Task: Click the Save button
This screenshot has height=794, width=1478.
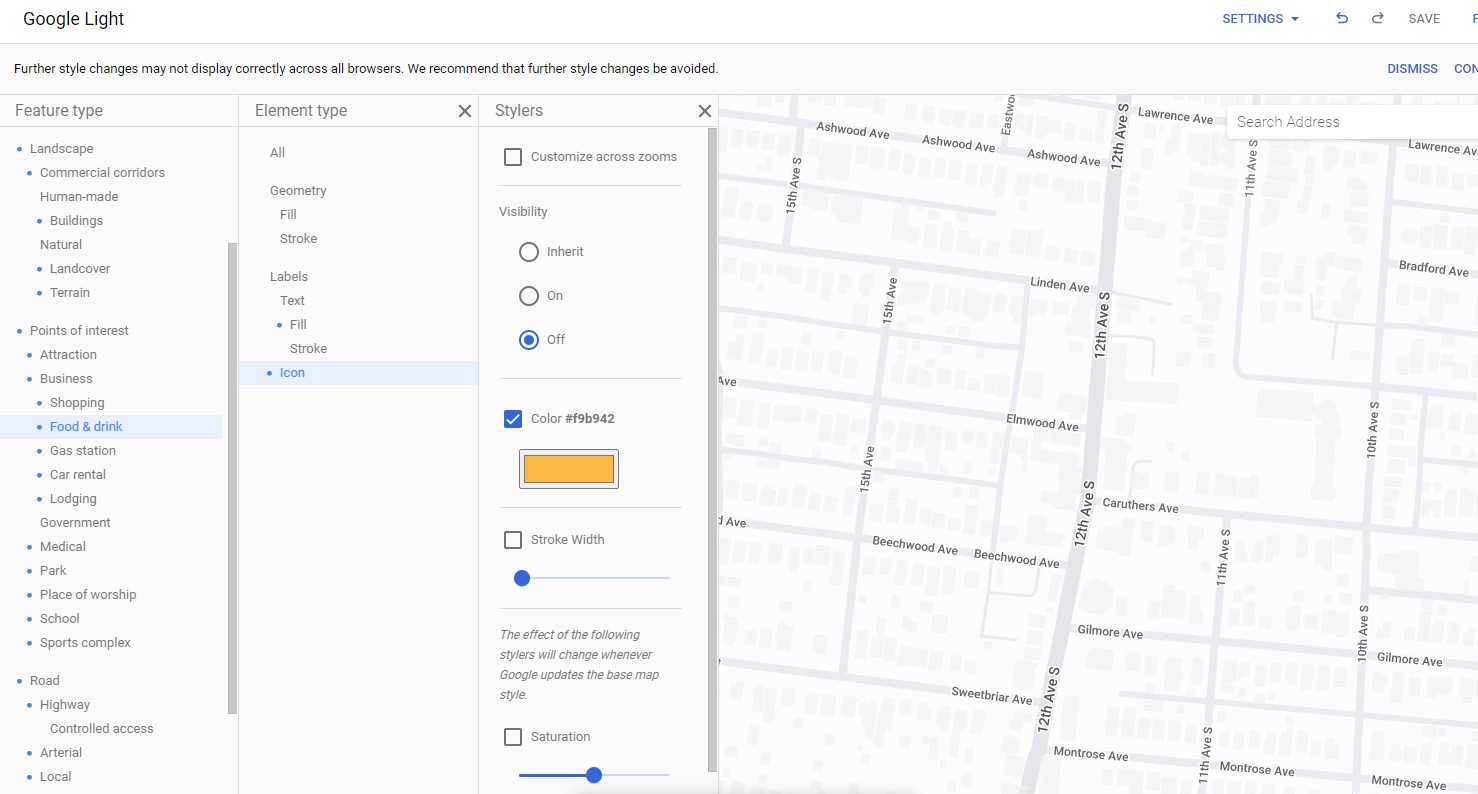Action: pyautogui.click(x=1424, y=19)
